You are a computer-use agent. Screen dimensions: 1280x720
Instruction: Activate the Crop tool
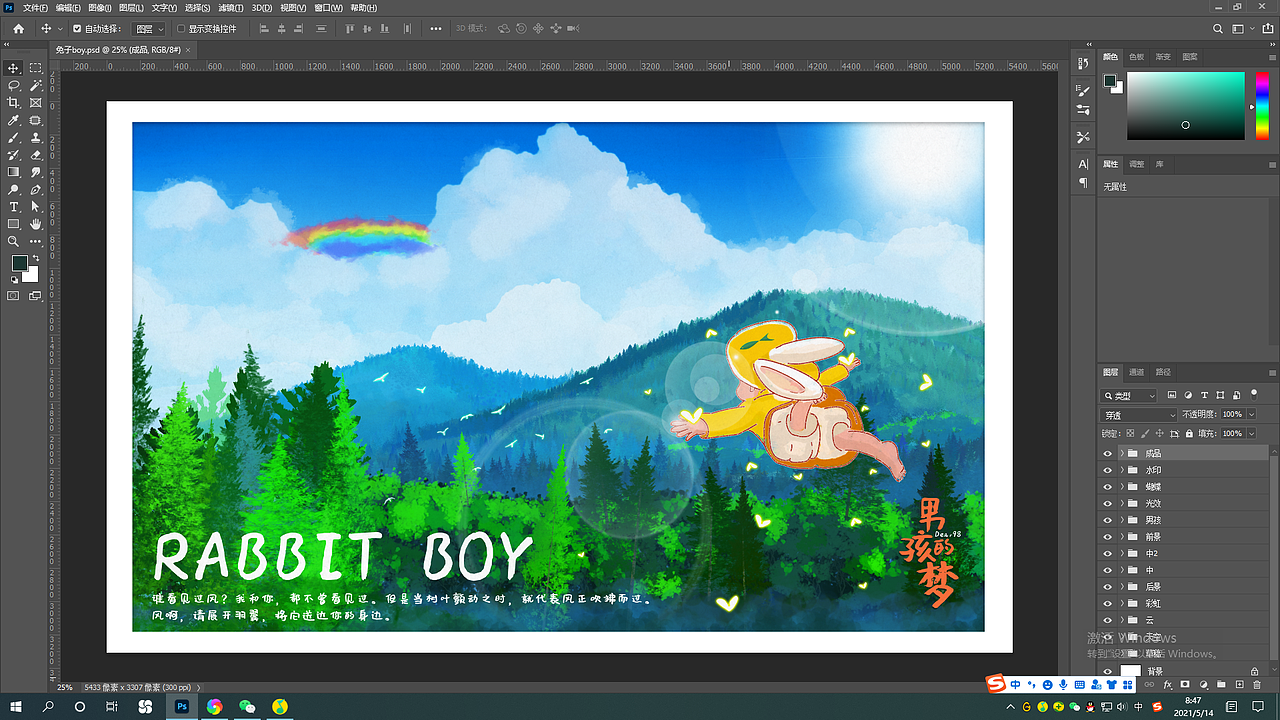12,103
